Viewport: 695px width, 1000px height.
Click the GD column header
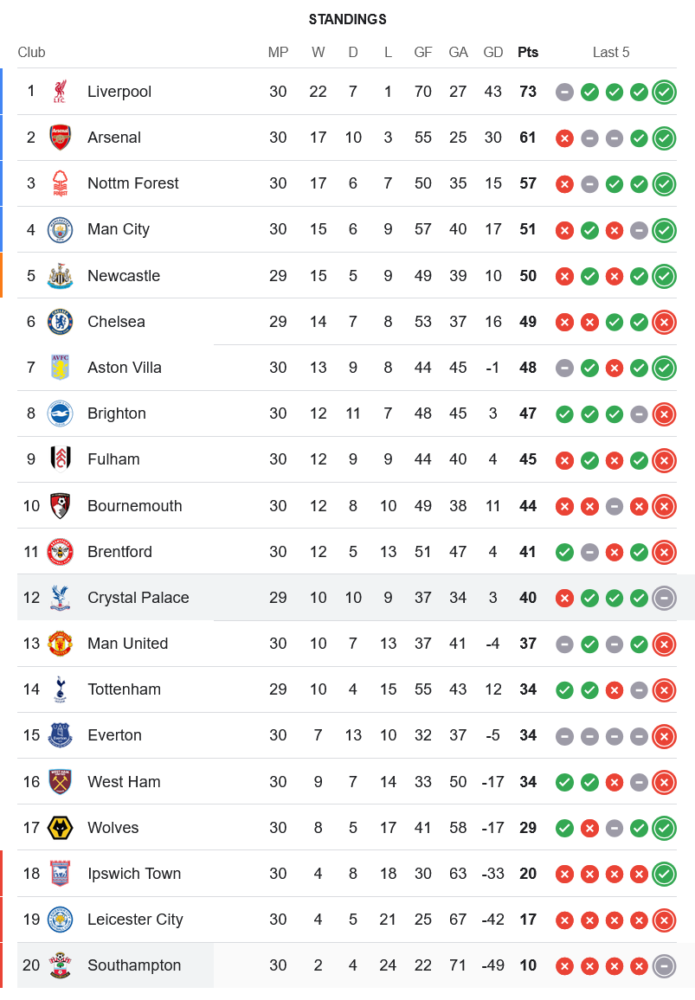click(x=493, y=52)
